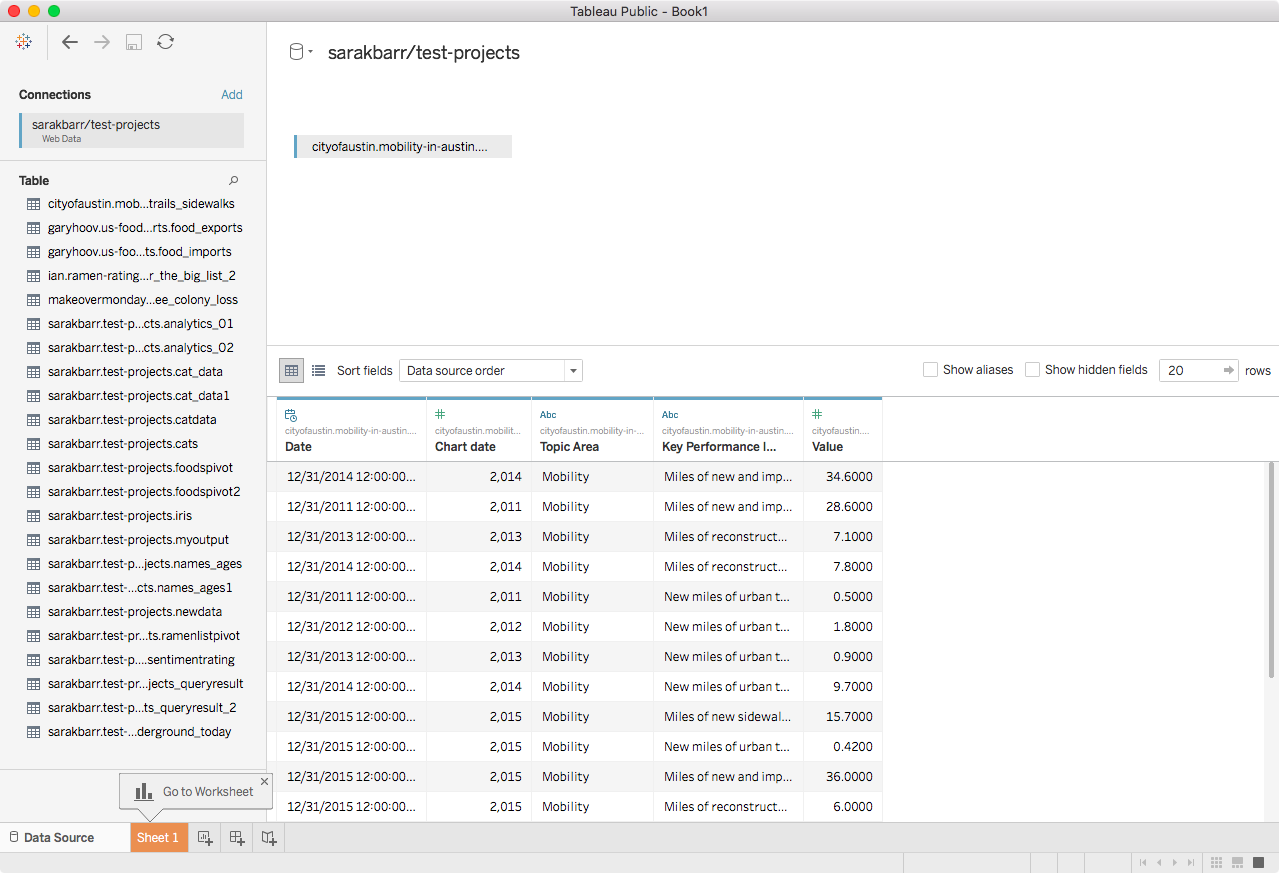1279x873 pixels.
Task: Click Key Performance column Abc type icon
Action: coord(670,415)
